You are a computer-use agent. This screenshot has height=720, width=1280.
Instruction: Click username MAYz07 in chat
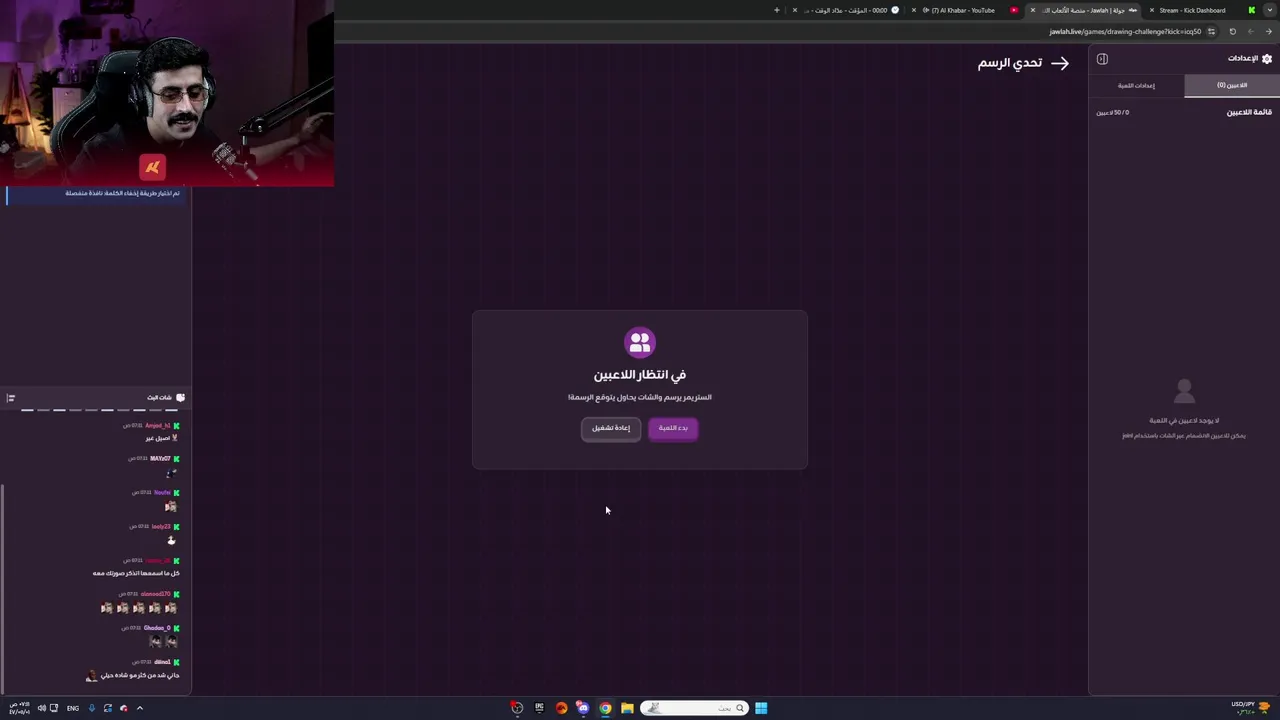click(160, 459)
